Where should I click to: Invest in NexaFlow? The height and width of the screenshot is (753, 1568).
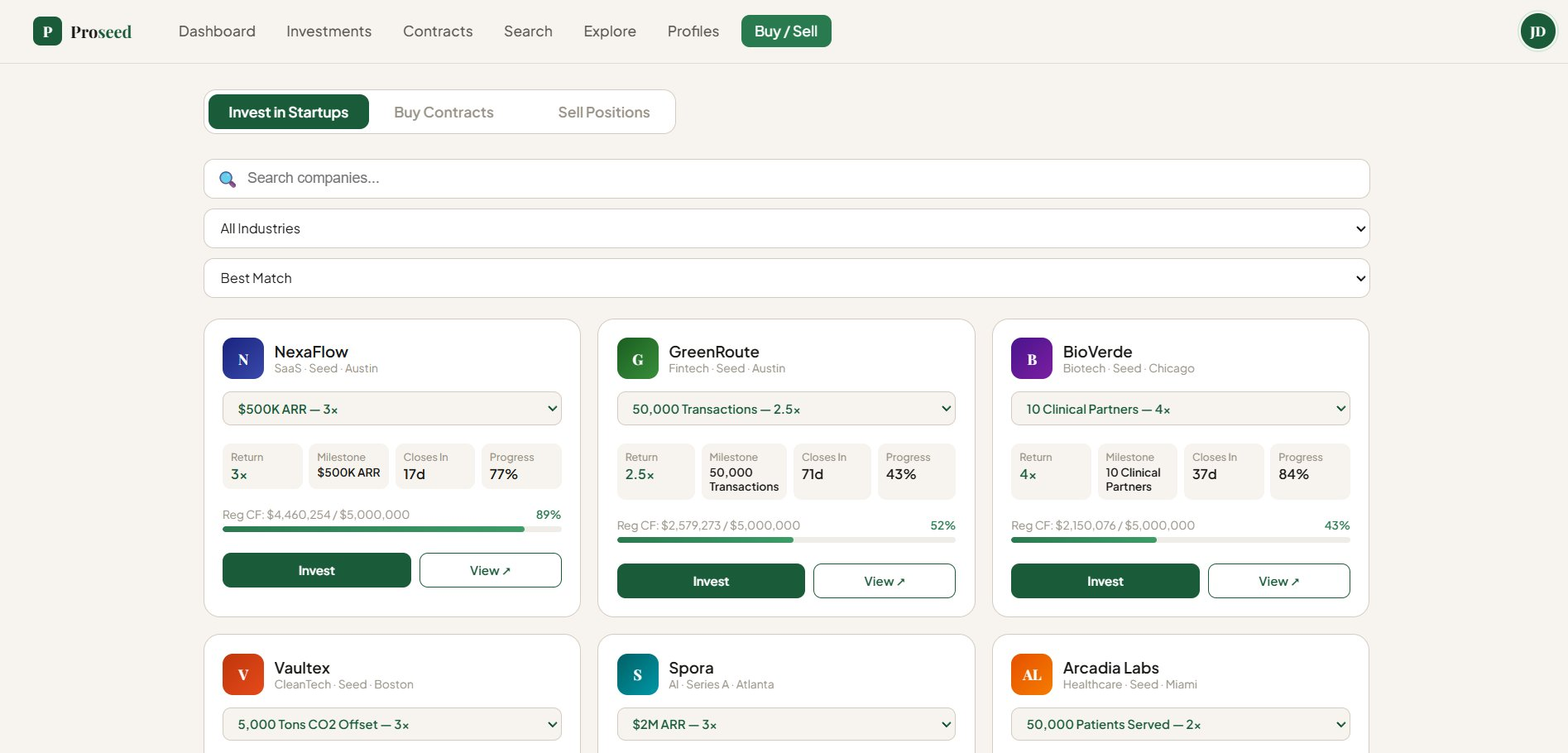coord(317,570)
